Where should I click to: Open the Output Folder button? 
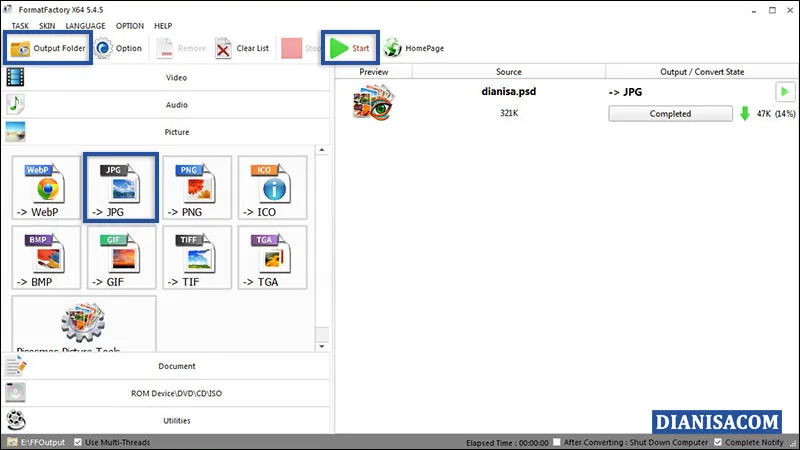48,48
